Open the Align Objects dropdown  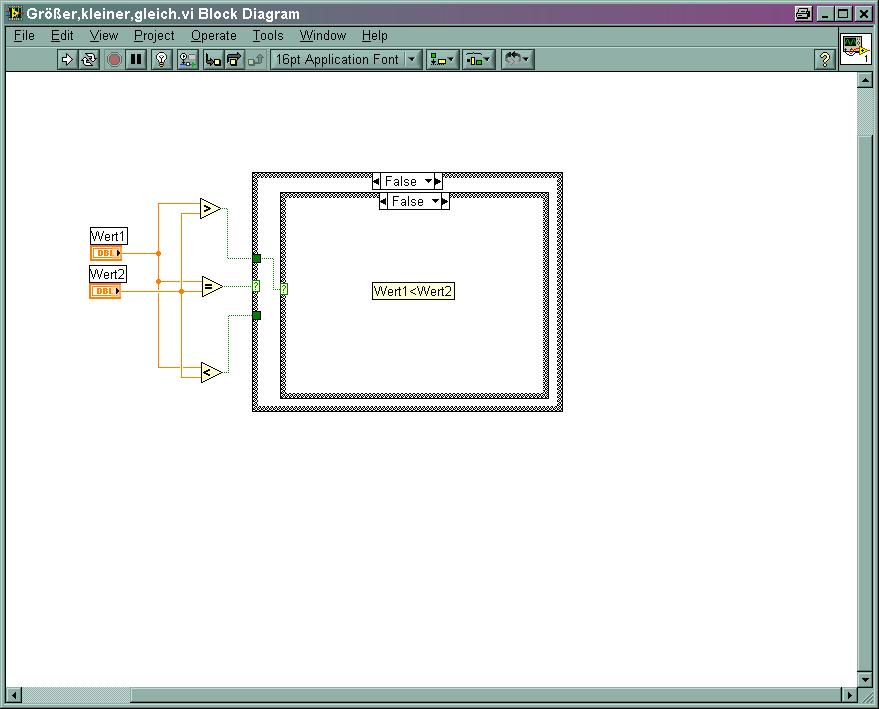click(441, 60)
